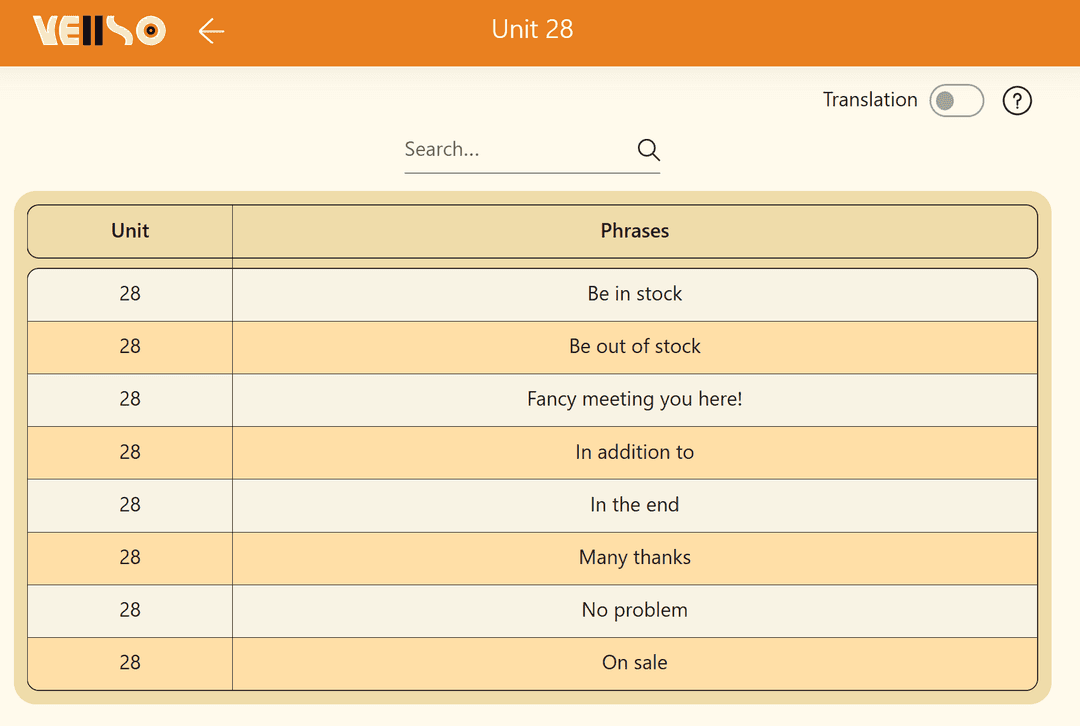The width and height of the screenshot is (1080, 726).
Task: Click the "No problem" phrase
Action: point(634,610)
